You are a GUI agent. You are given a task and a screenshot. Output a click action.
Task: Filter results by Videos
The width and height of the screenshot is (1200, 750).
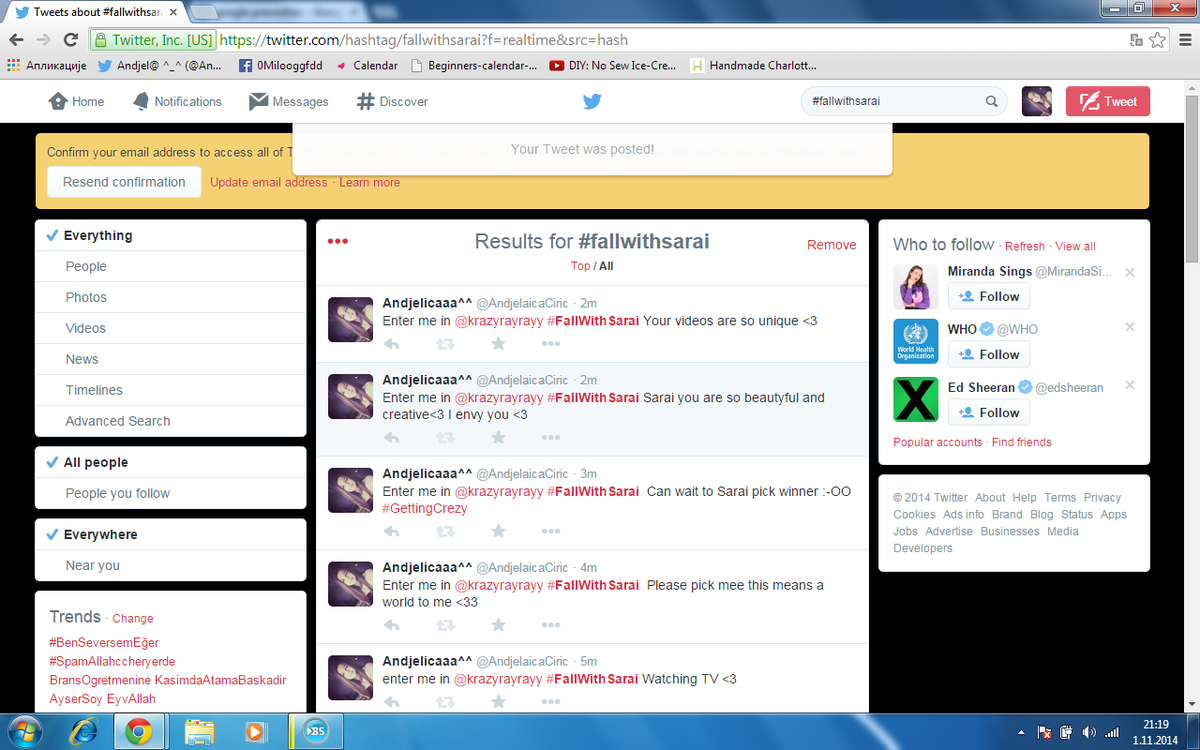170,328
